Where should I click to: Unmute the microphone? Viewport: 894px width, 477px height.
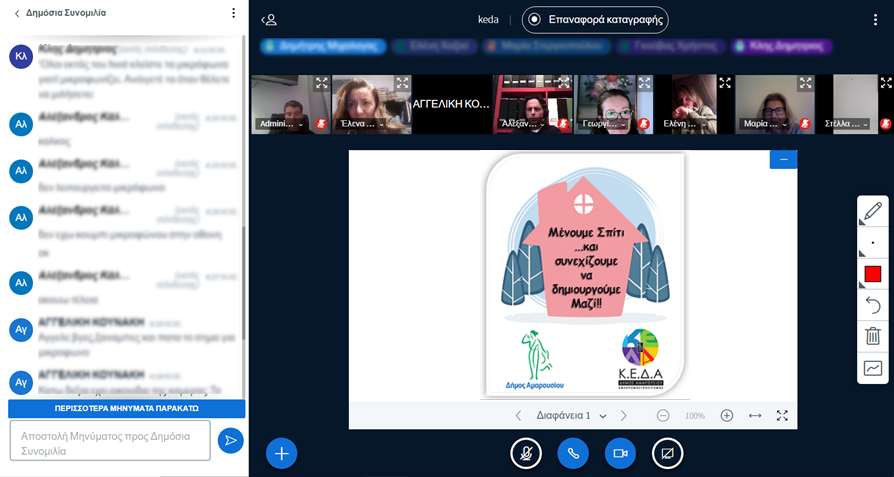pyautogui.click(x=526, y=453)
